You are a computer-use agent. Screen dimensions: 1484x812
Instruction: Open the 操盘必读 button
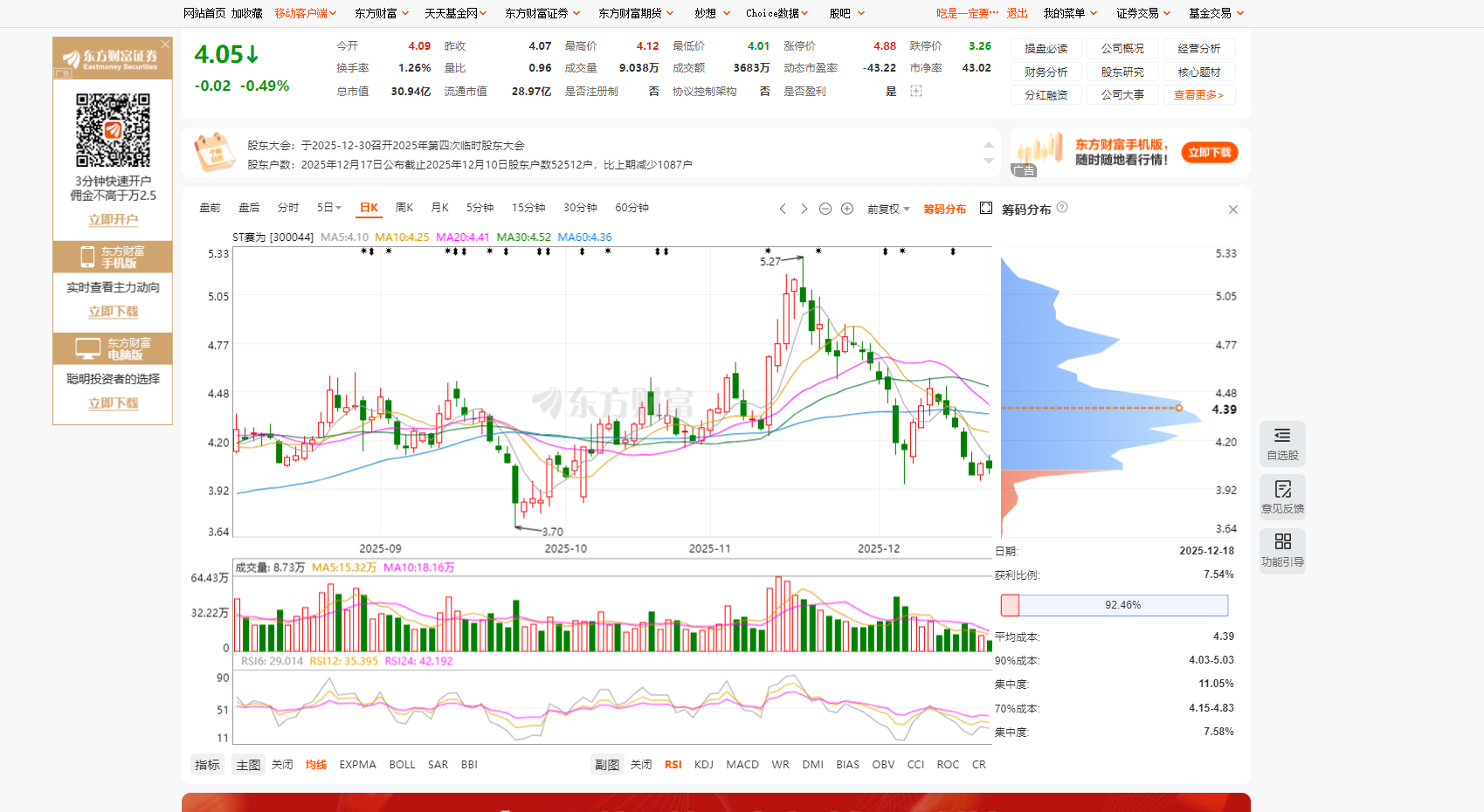point(1046,49)
